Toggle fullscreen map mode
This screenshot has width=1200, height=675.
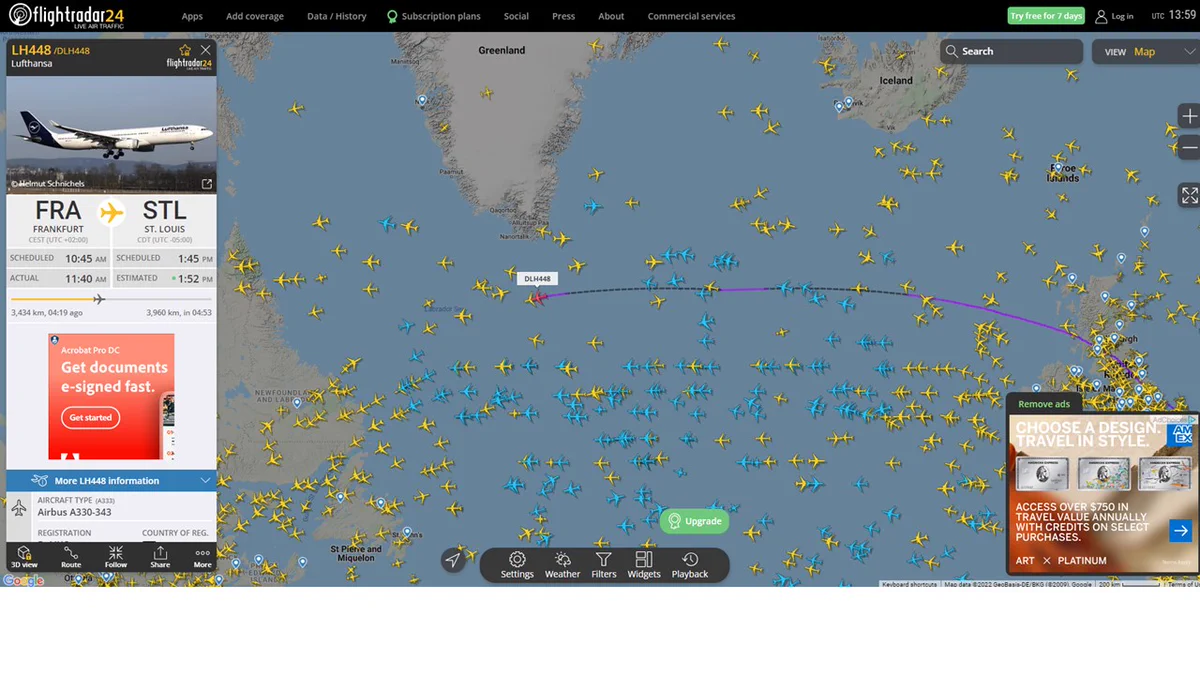(1189, 195)
